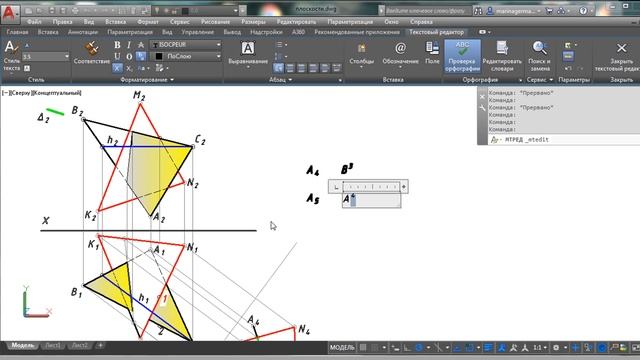640x360 pixels.
Task: Toggle polar tracking in status bar
Action: click(x=419, y=348)
